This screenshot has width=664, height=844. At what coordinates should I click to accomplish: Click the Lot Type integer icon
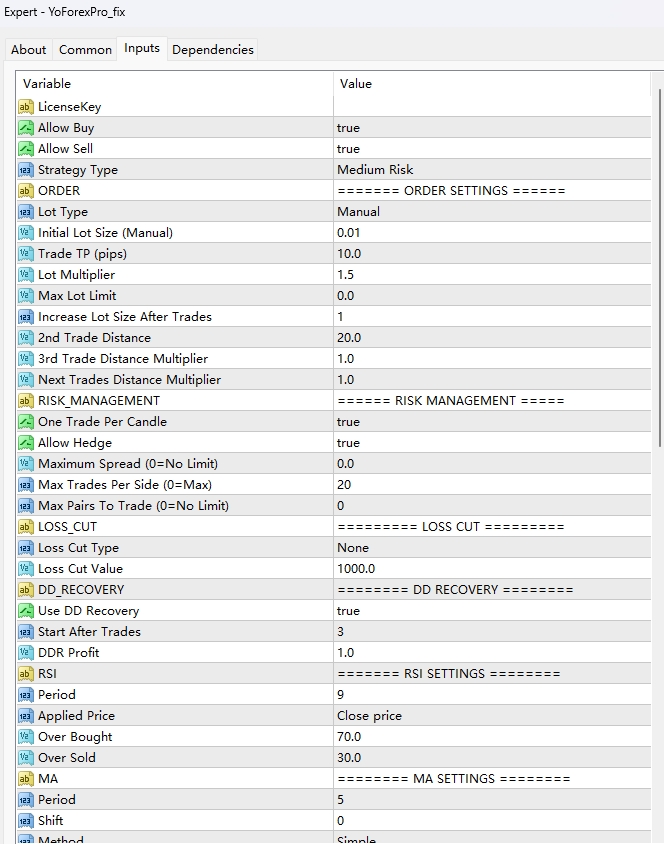coord(25,212)
